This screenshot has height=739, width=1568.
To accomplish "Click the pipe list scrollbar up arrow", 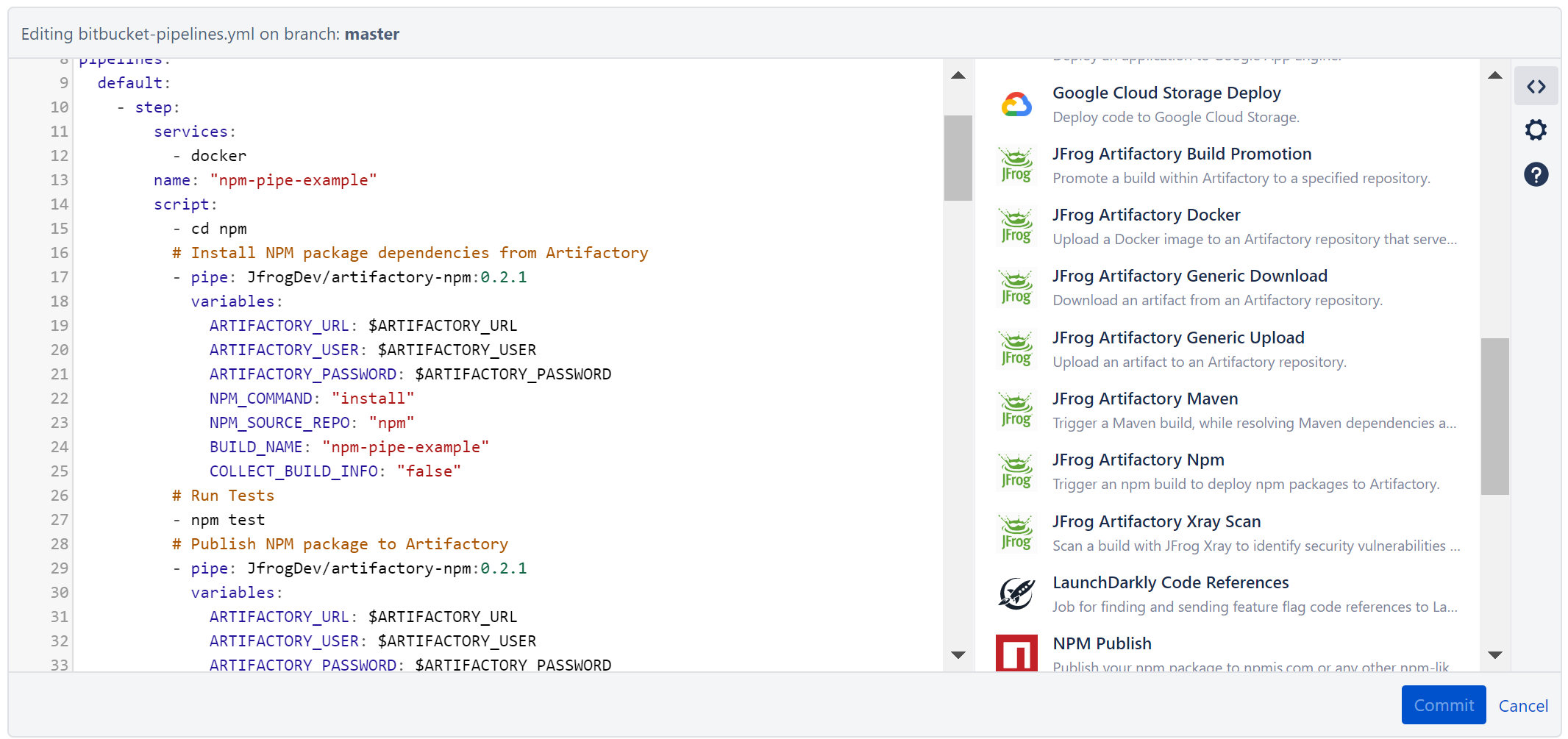I will pyautogui.click(x=1494, y=76).
